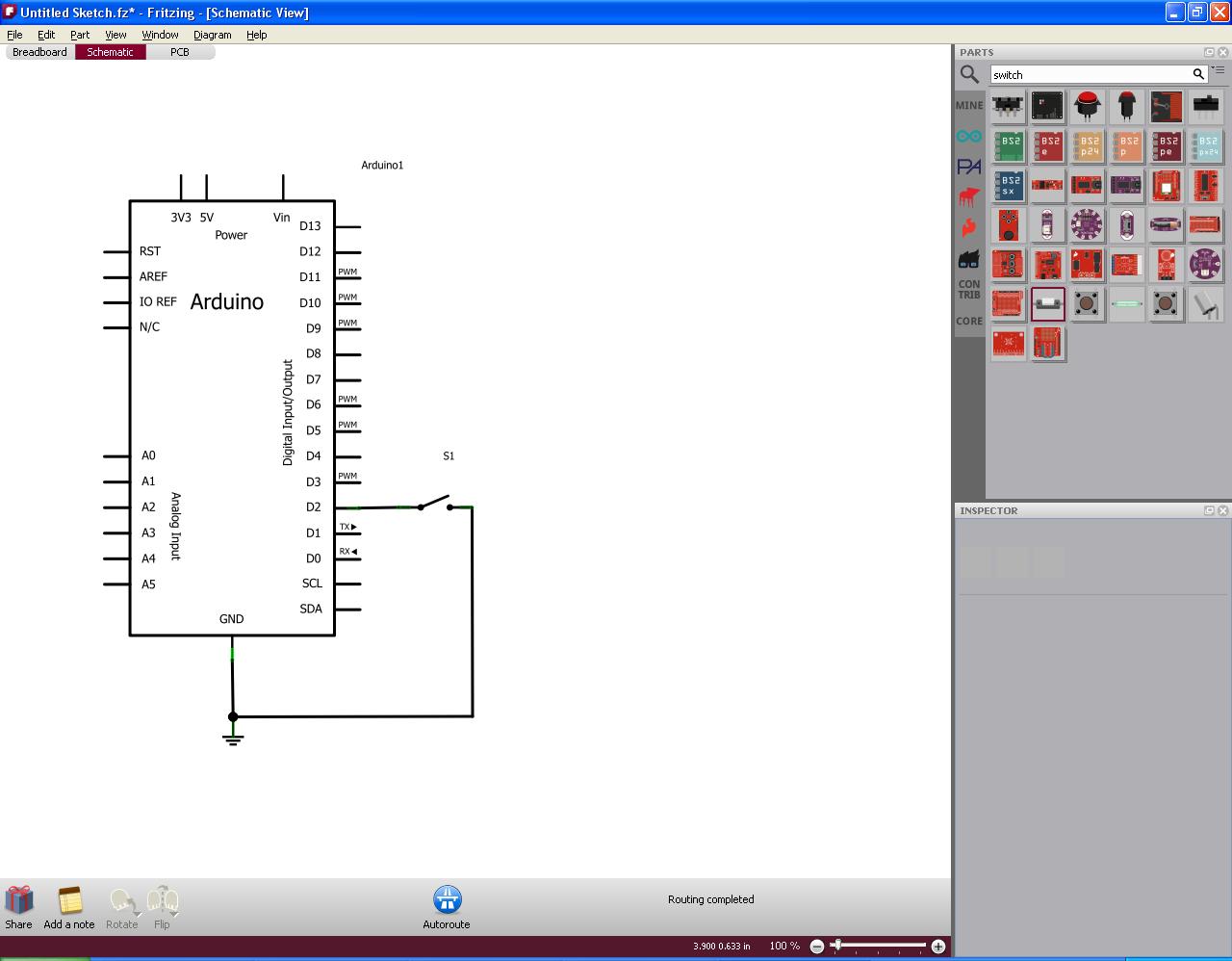
Task: Click the D13 pin label on the Arduino
Action: pyautogui.click(x=310, y=226)
